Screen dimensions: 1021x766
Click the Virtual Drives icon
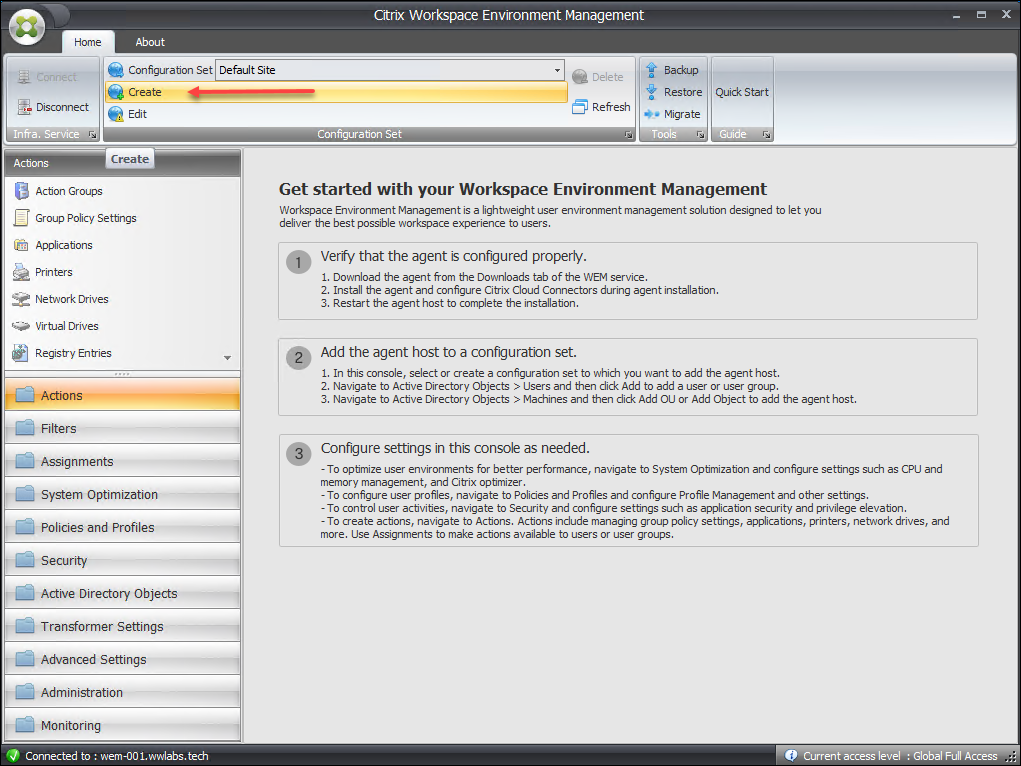[21, 326]
